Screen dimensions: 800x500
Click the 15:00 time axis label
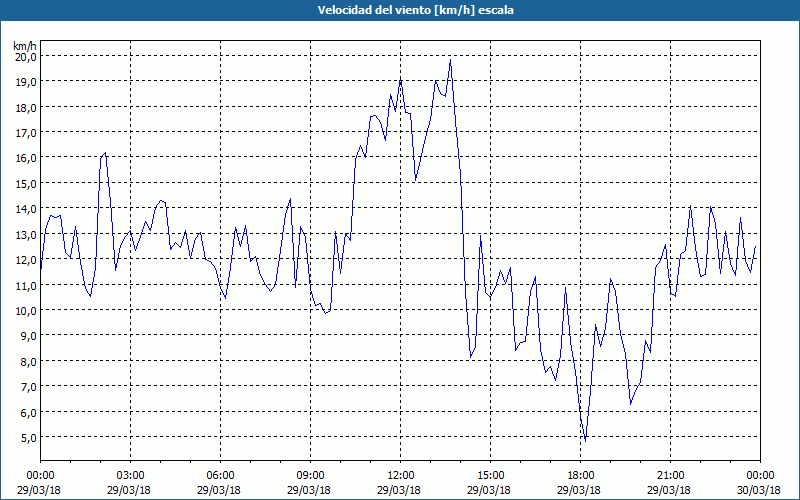tap(490, 476)
